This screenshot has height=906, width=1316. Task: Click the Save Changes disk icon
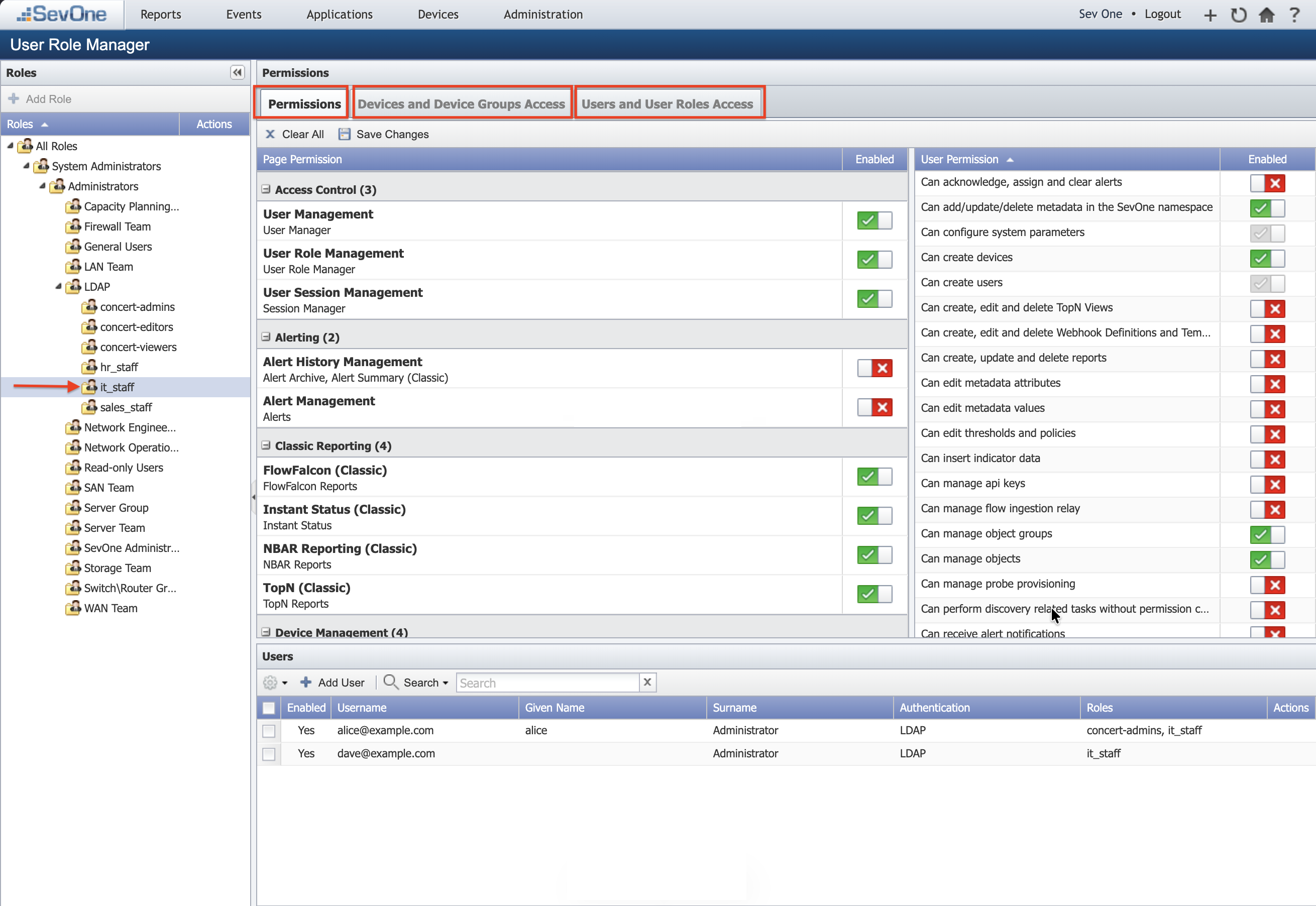point(344,134)
